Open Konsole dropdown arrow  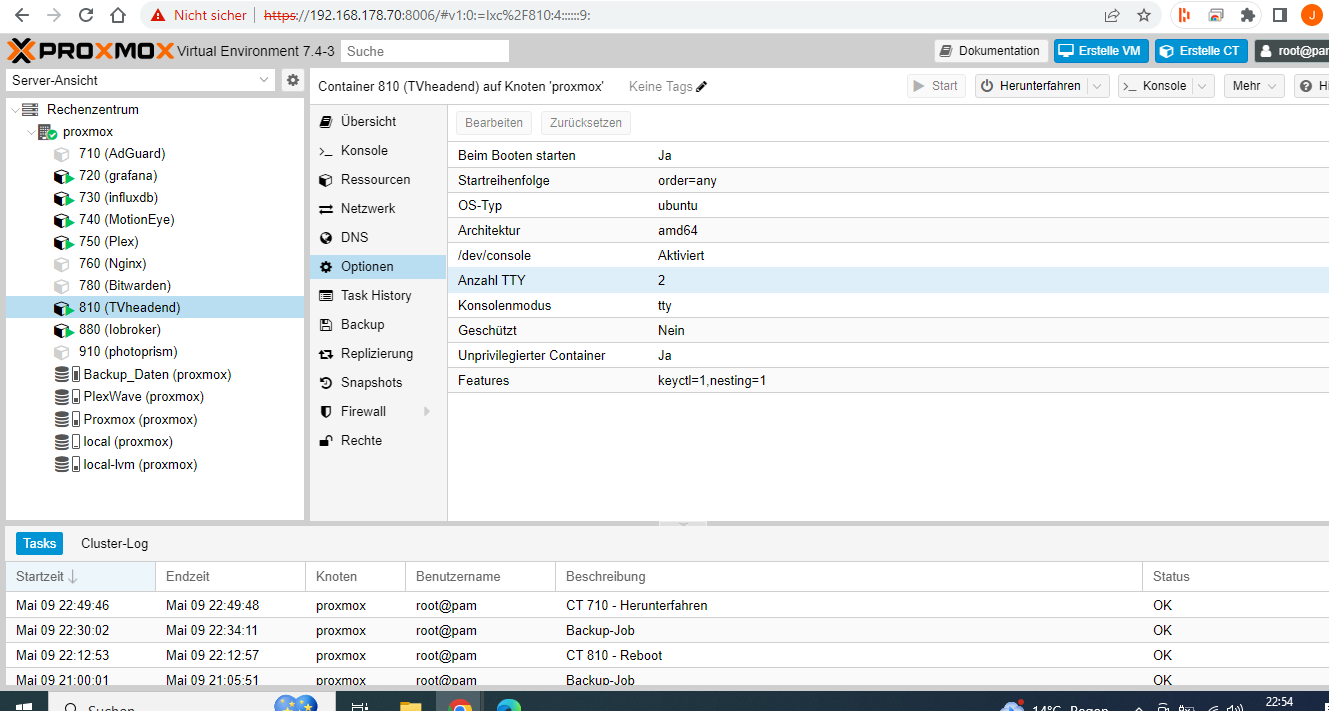click(x=1203, y=86)
